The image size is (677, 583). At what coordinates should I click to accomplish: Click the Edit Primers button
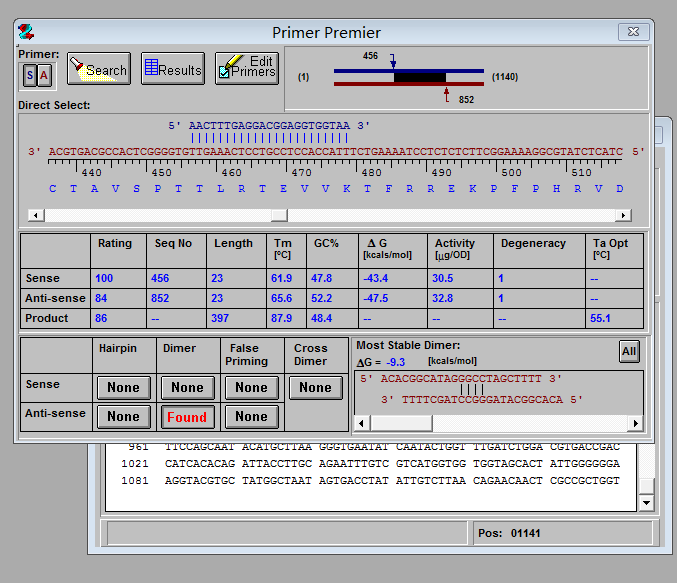[x=246, y=69]
